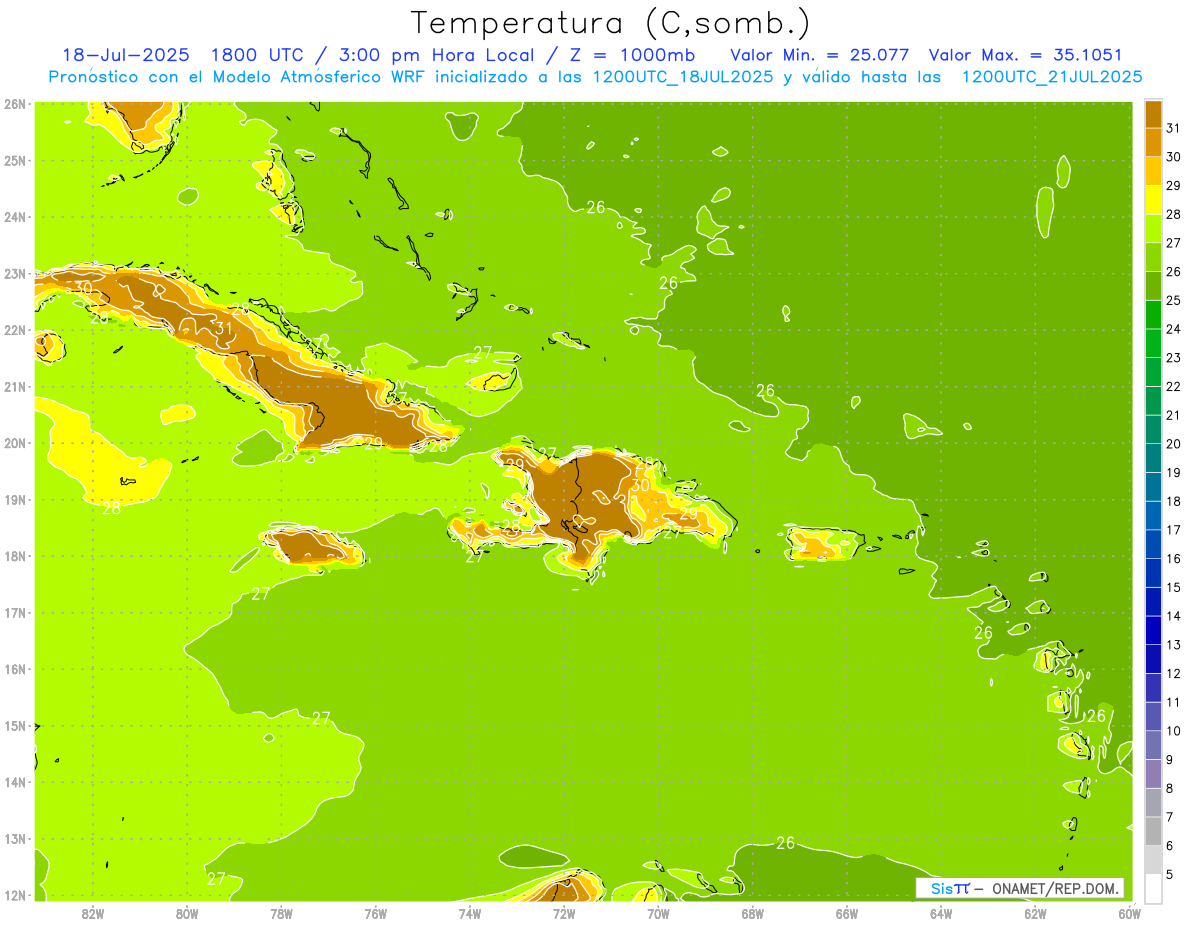Screen dimensions: 1200x927
Task: Click the "30" contour label over Dominican Republic
Action: (x=640, y=486)
